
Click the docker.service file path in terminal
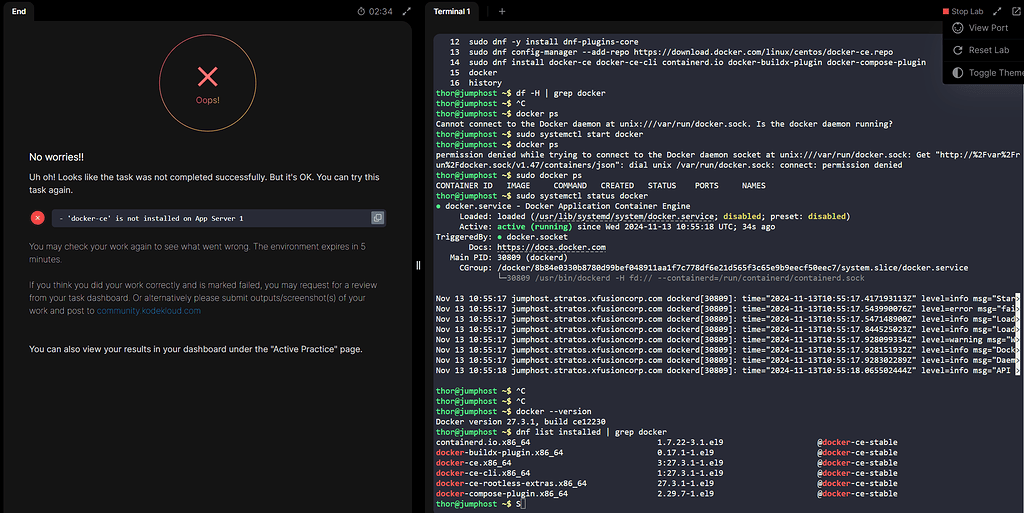coord(626,216)
